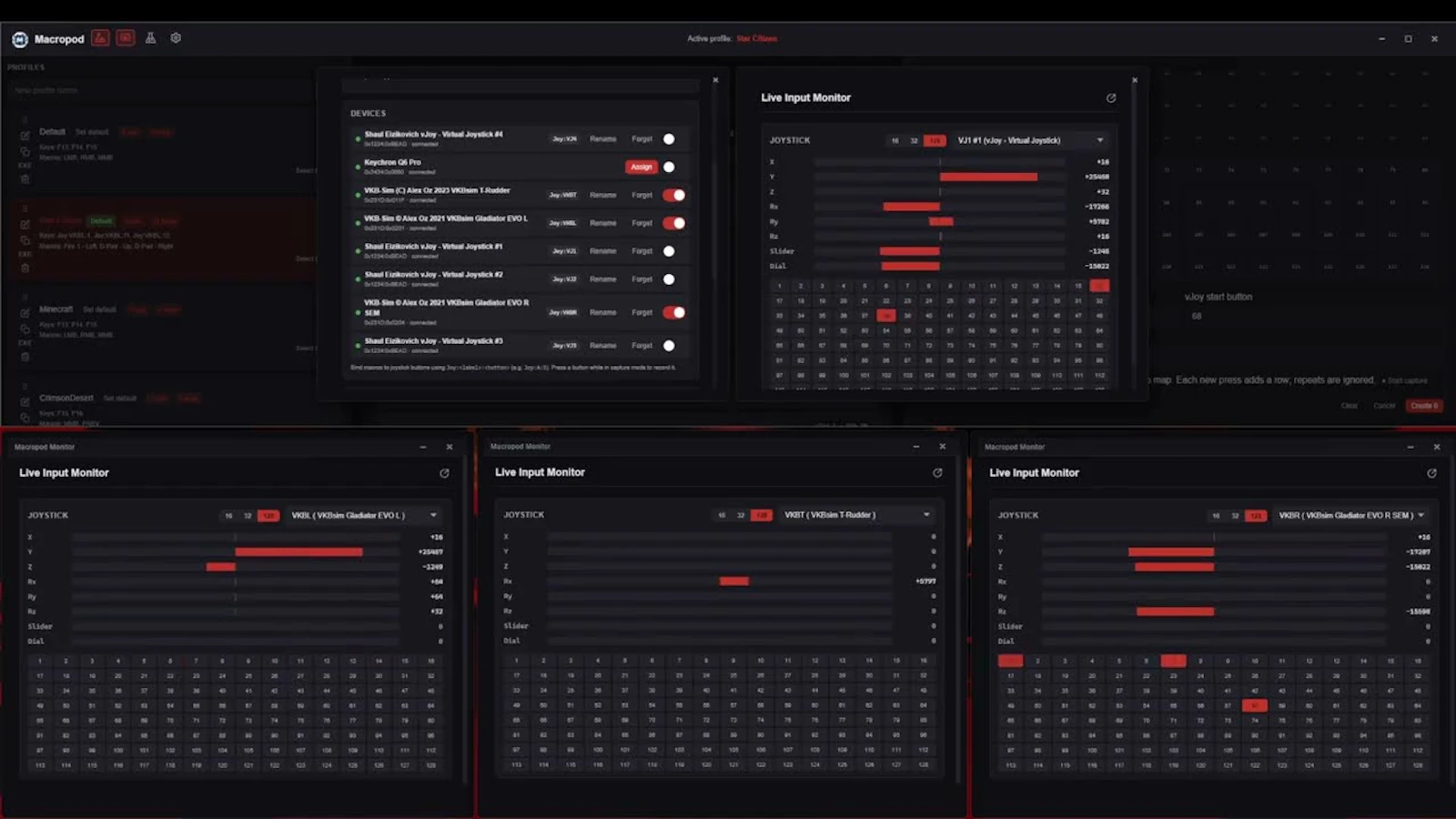Screen dimensions: 1456x819
Task: Duplicate the Star Citizen profile
Action: 25,240
